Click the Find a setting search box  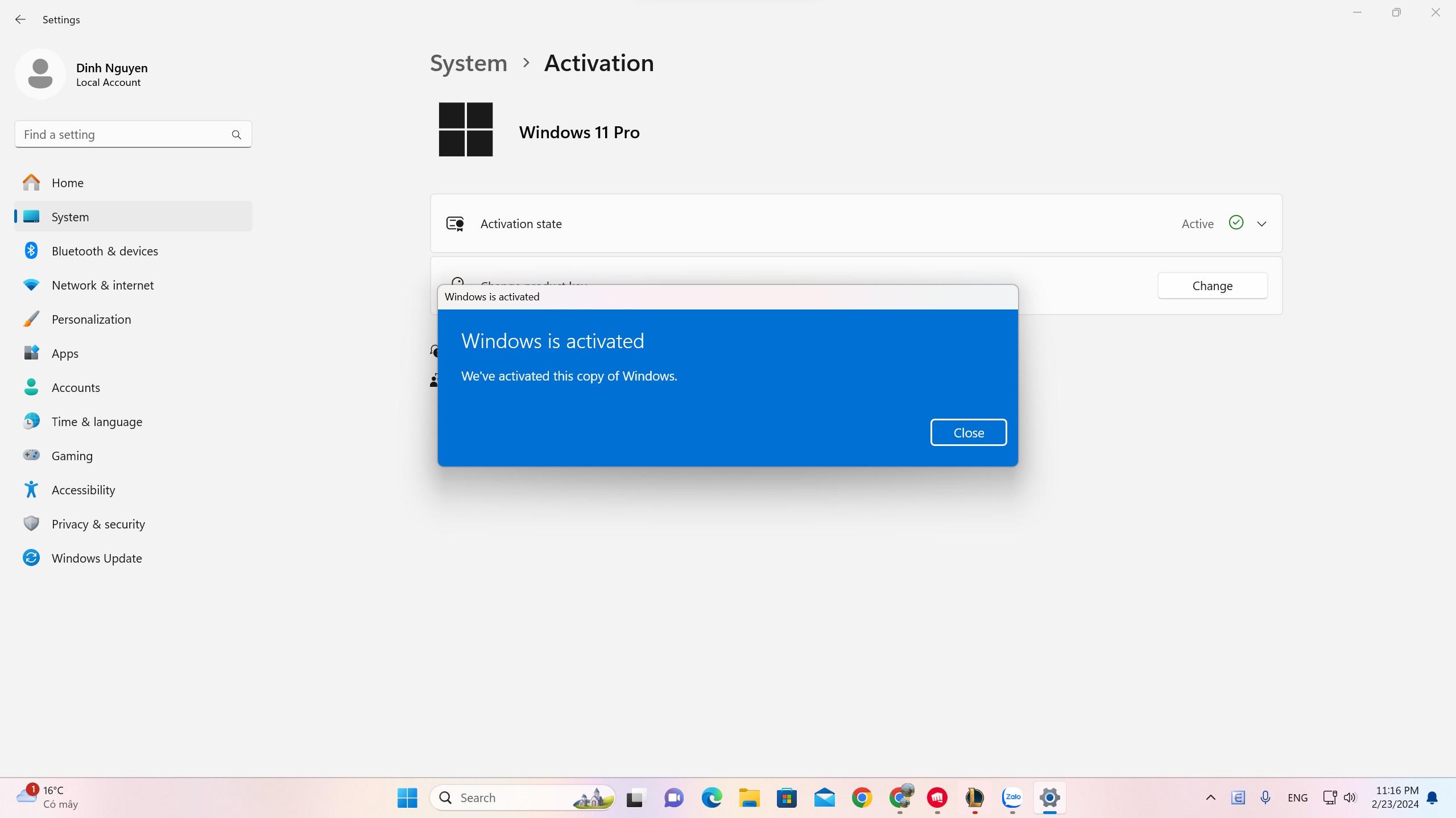(133, 135)
